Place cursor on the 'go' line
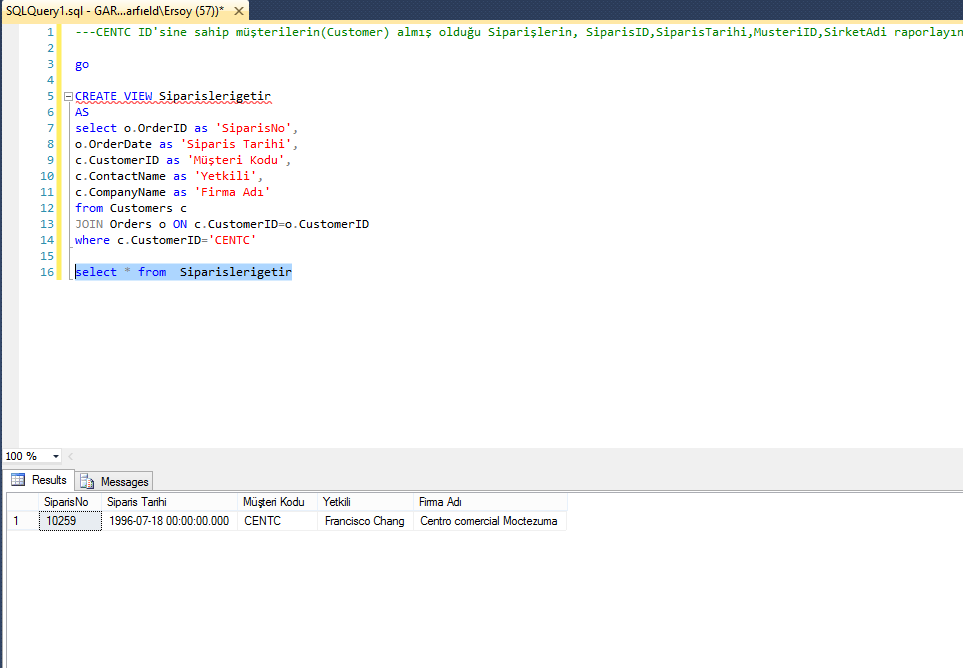 pyautogui.click(x=82, y=64)
